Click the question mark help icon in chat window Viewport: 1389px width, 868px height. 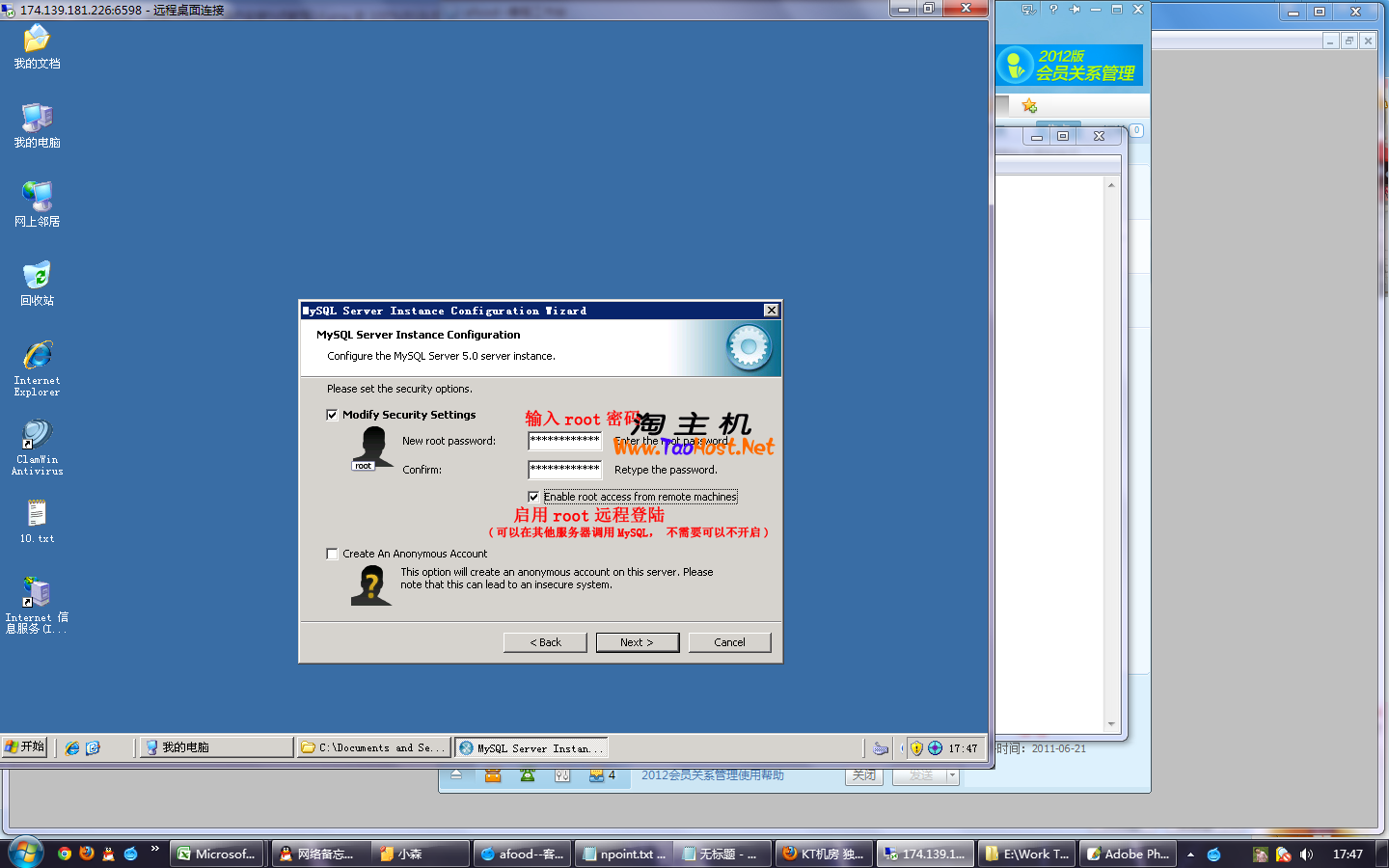pos(1053,10)
